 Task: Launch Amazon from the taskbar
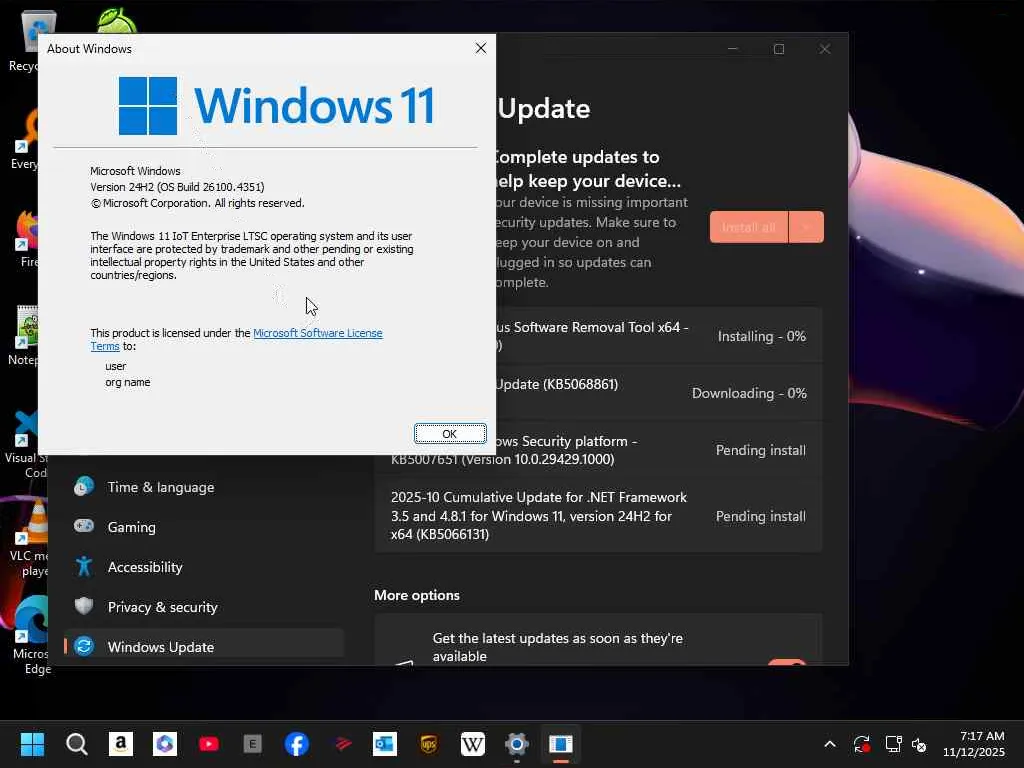[121, 744]
